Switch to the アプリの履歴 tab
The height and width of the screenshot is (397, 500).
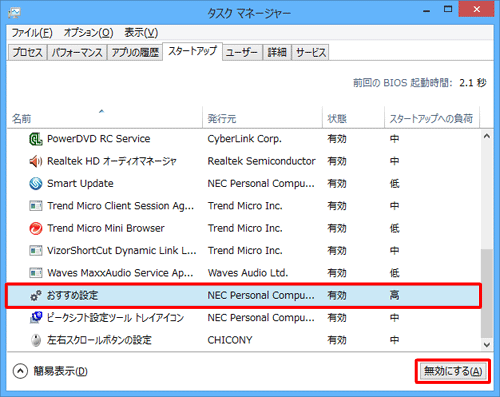click(x=135, y=52)
